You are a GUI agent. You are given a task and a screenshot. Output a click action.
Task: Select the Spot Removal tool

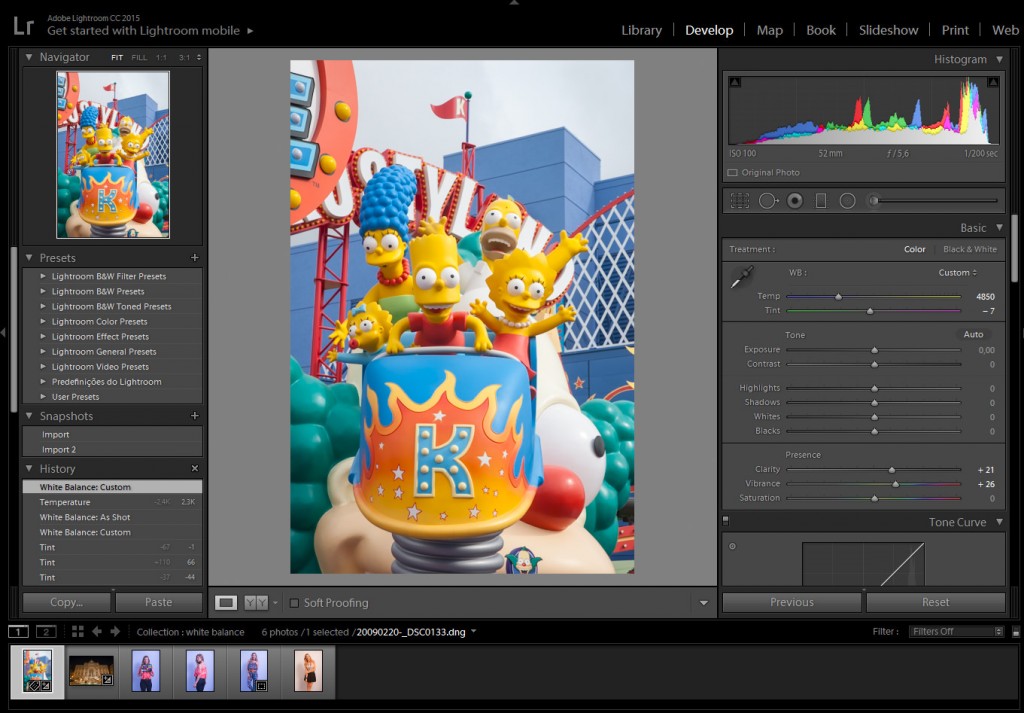(x=768, y=200)
